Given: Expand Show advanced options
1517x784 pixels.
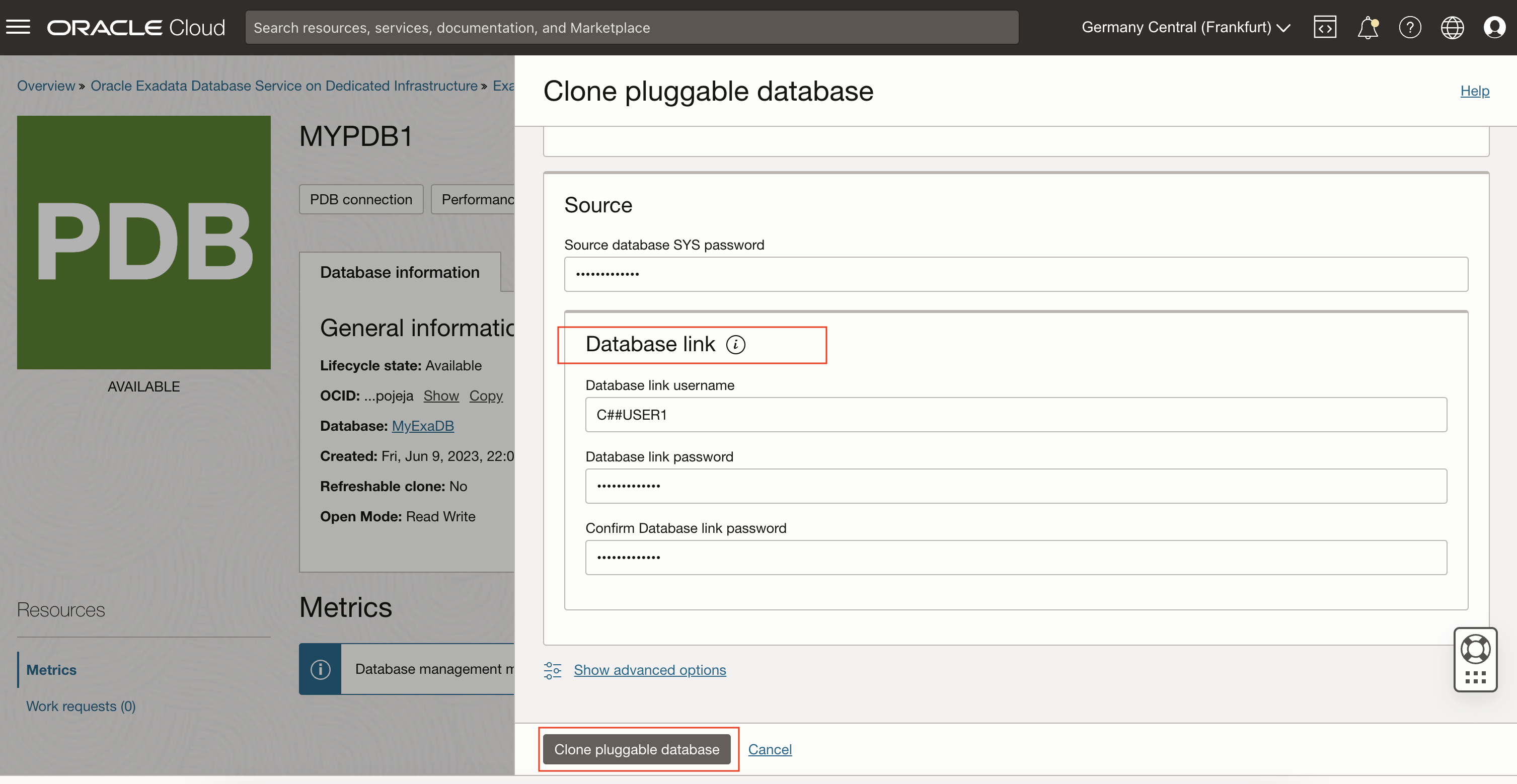Looking at the screenshot, I should pyautogui.click(x=650, y=670).
